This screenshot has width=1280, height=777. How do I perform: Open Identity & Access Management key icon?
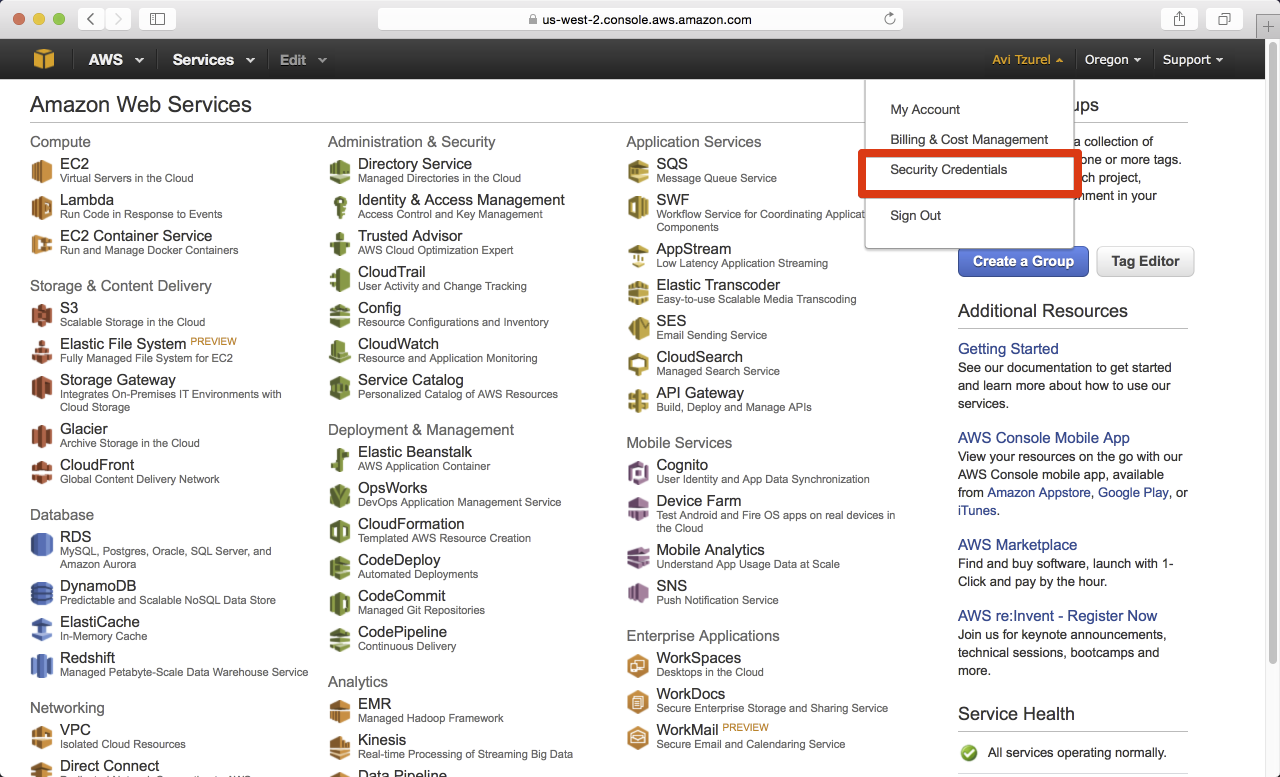pos(340,208)
